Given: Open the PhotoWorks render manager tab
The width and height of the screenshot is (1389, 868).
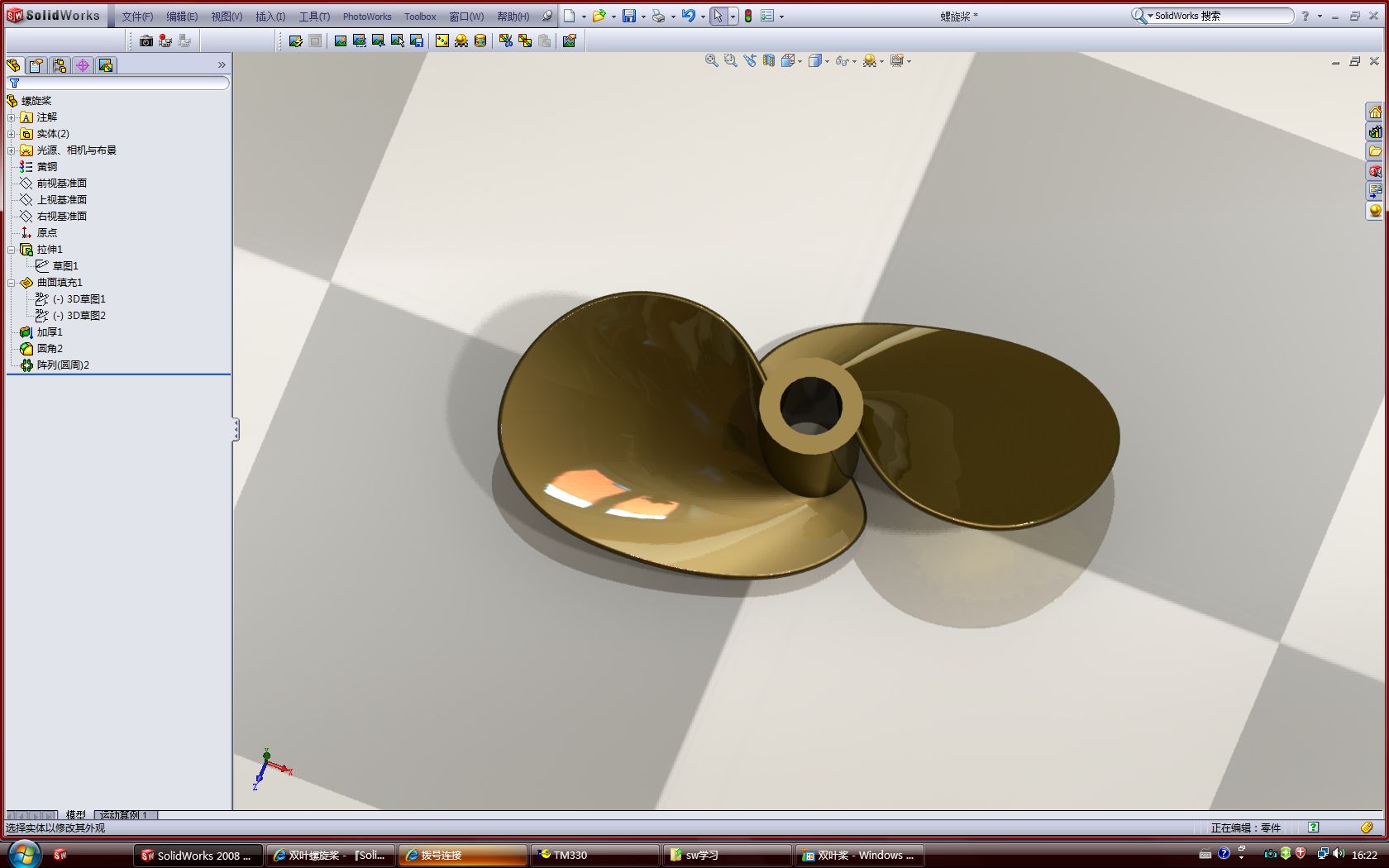Looking at the screenshot, I should pos(106,65).
